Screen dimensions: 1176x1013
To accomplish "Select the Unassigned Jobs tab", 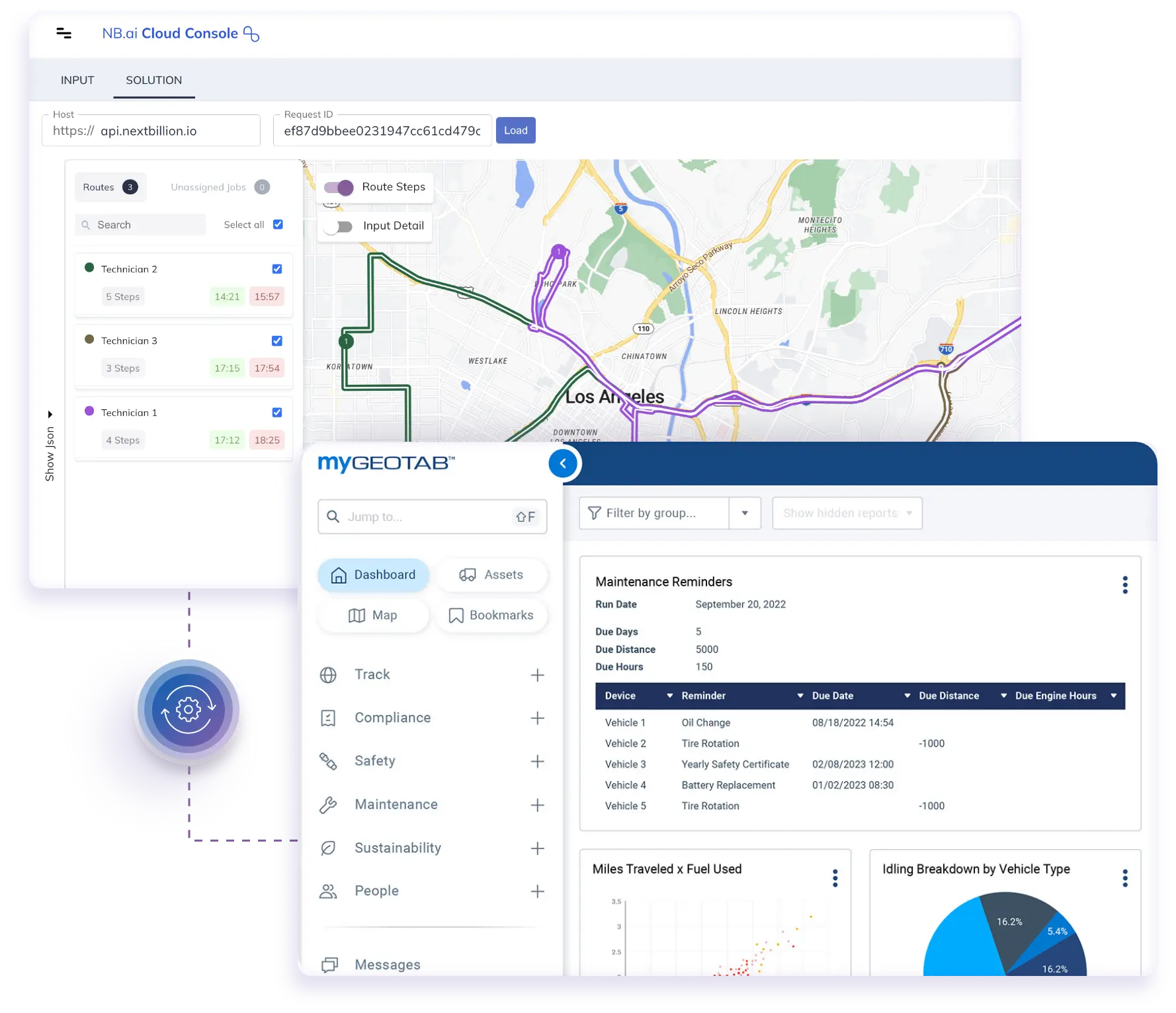I will tap(220, 187).
